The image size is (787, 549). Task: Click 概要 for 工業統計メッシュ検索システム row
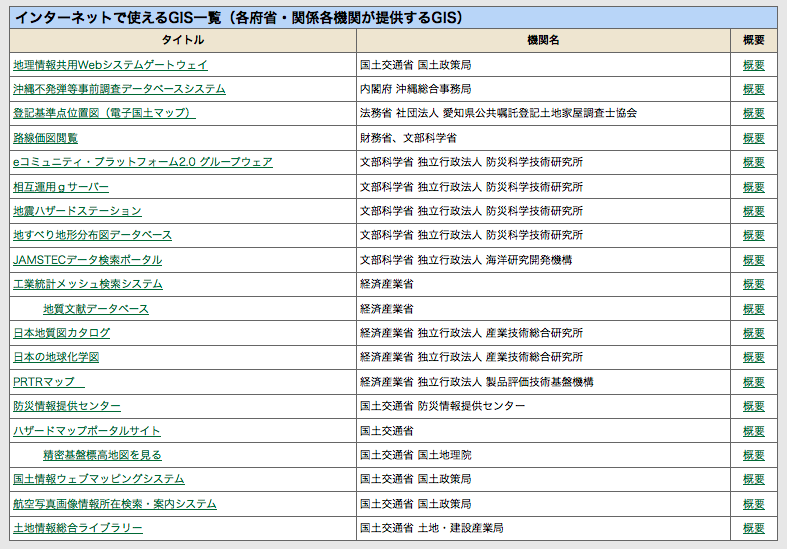coord(754,284)
